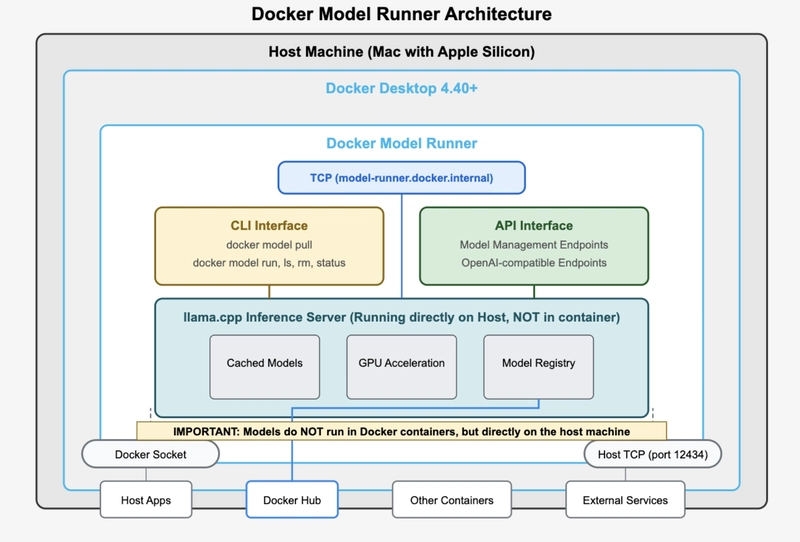800x542 pixels.
Task: Click the External Services box
Action: click(x=625, y=500)
